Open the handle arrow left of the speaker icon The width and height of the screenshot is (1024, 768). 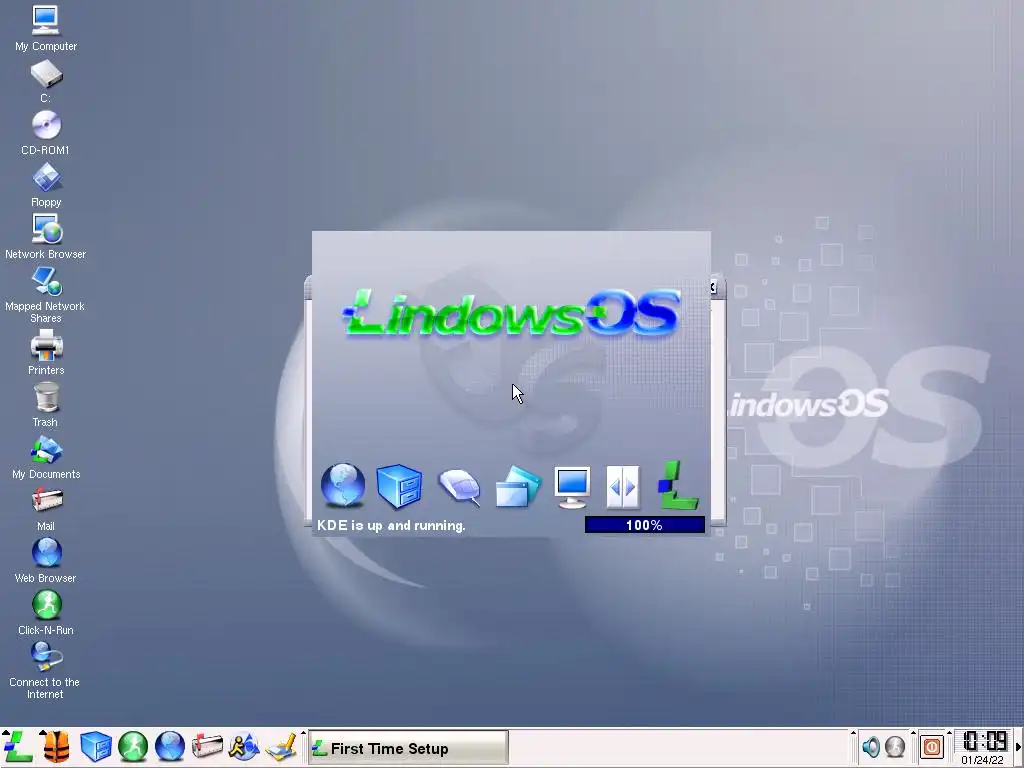click(853, 734)
